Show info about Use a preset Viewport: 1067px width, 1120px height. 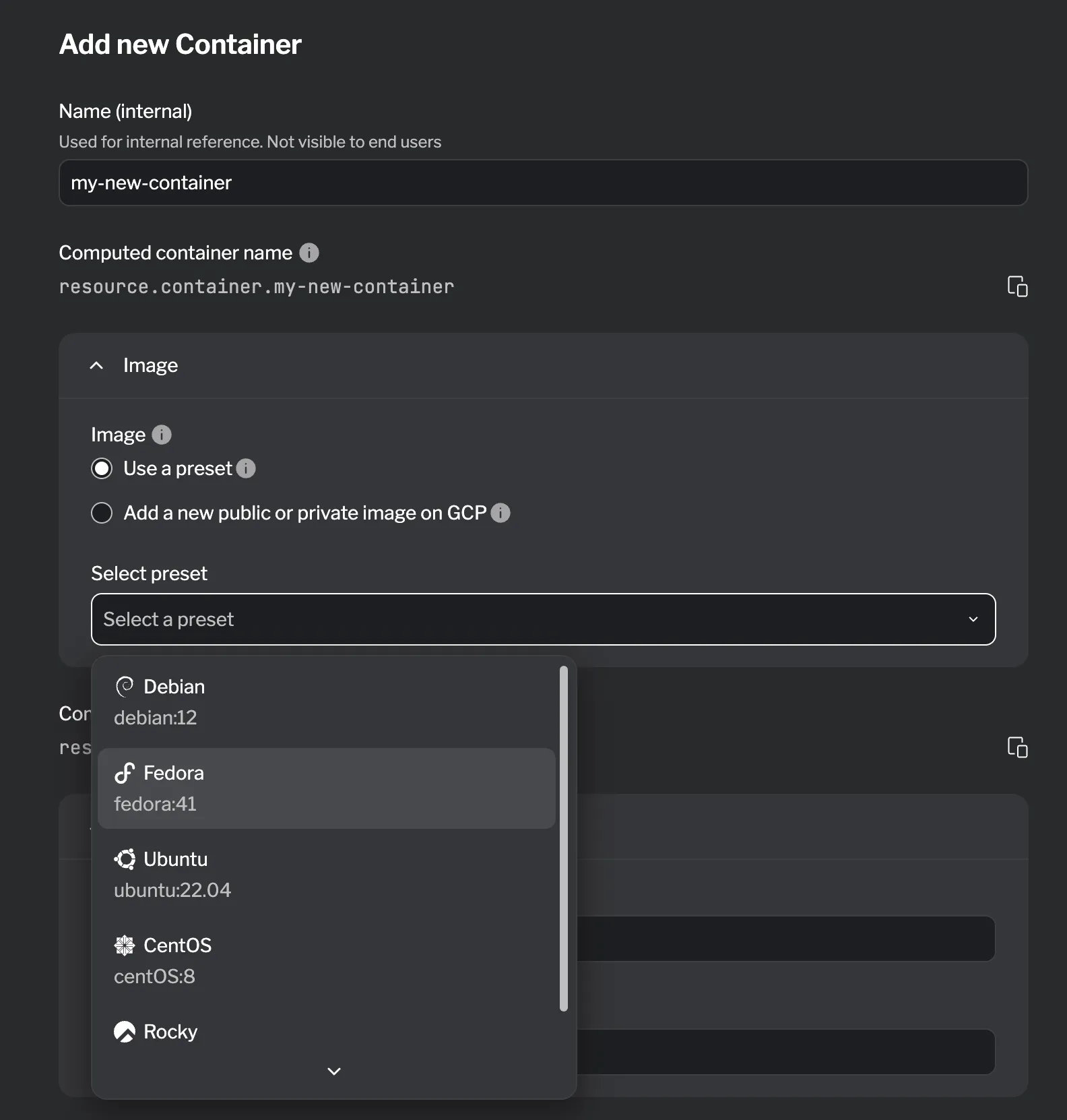pos(246,468)
